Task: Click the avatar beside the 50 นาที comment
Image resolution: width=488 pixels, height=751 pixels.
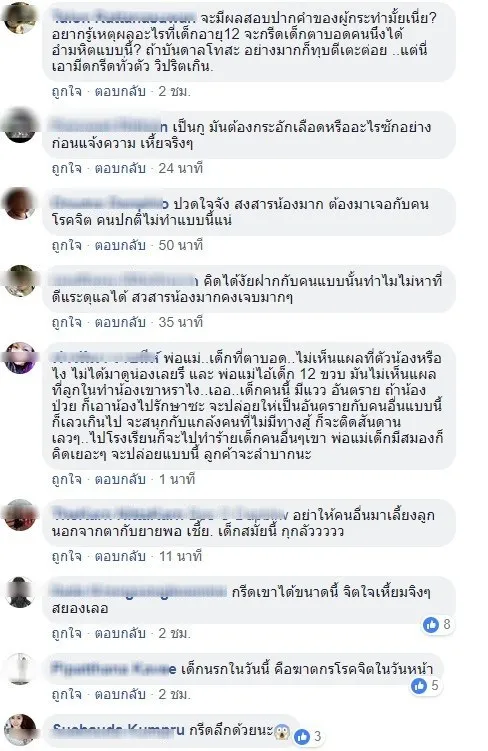Action: (20, 203)
